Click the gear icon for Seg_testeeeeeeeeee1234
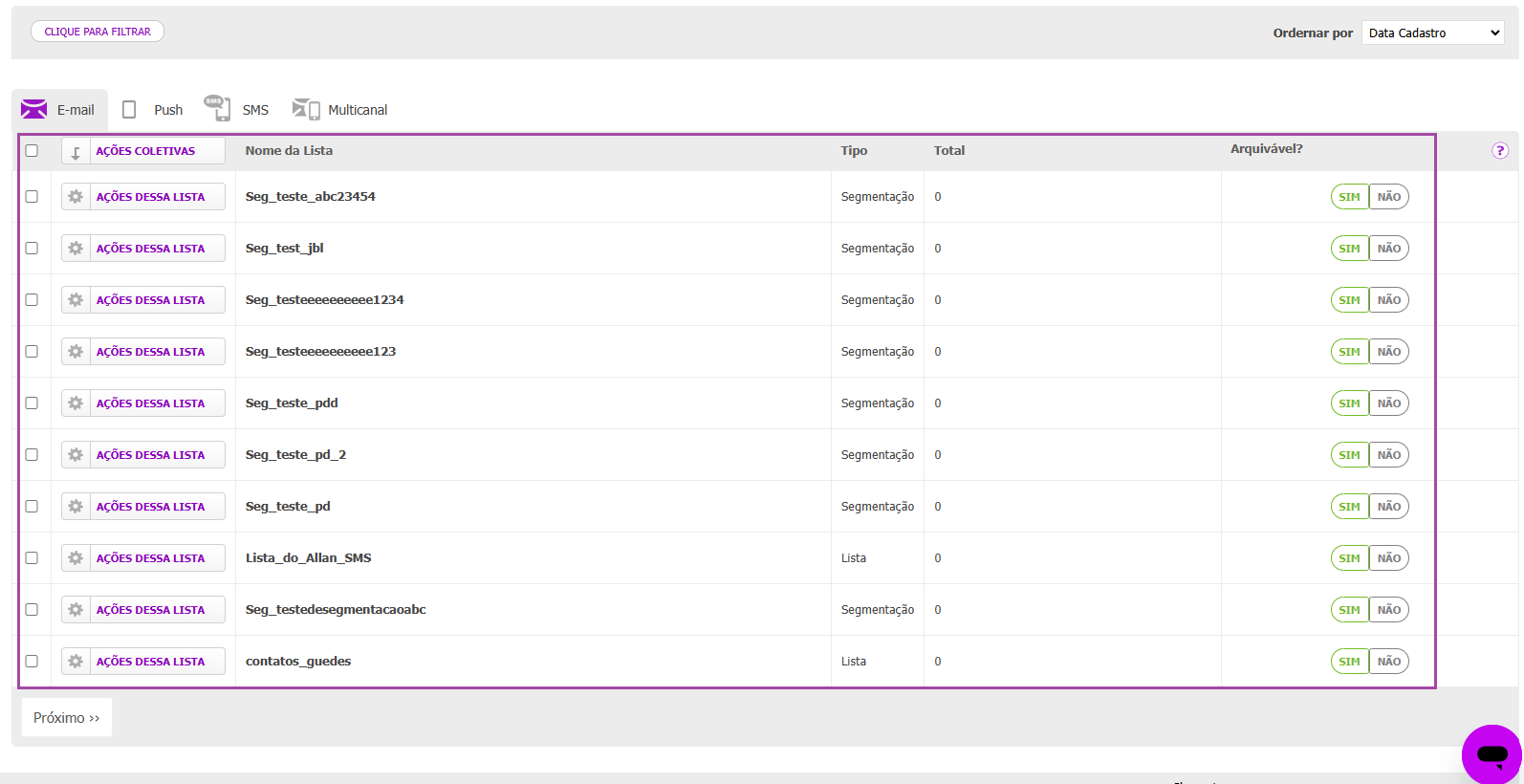Image resolution: width=1524 pixels, height=784 pixels. click(76, 300)
